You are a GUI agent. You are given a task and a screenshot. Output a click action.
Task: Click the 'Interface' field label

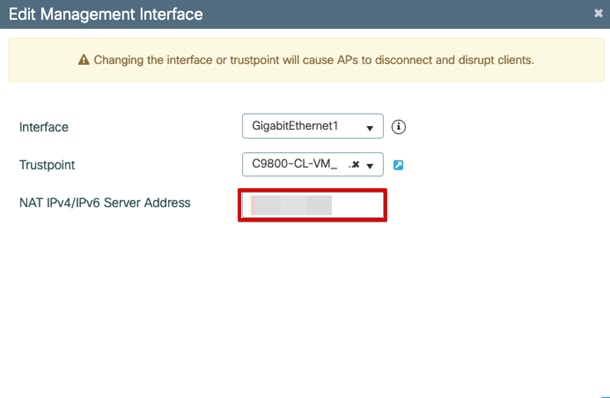[x=44, y=127]
